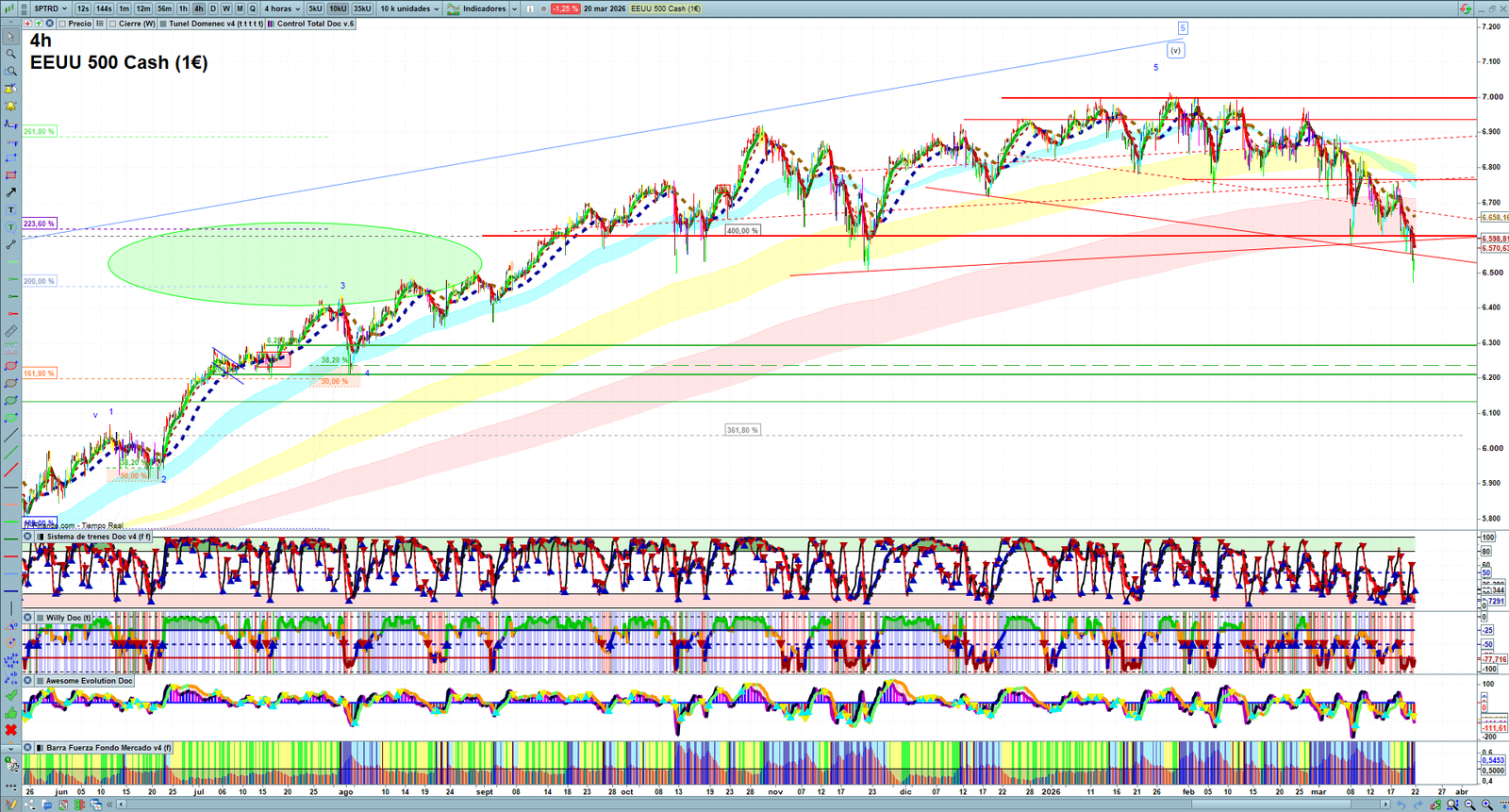
Task: Select the 5kU units button
Action: click(315, 8)
